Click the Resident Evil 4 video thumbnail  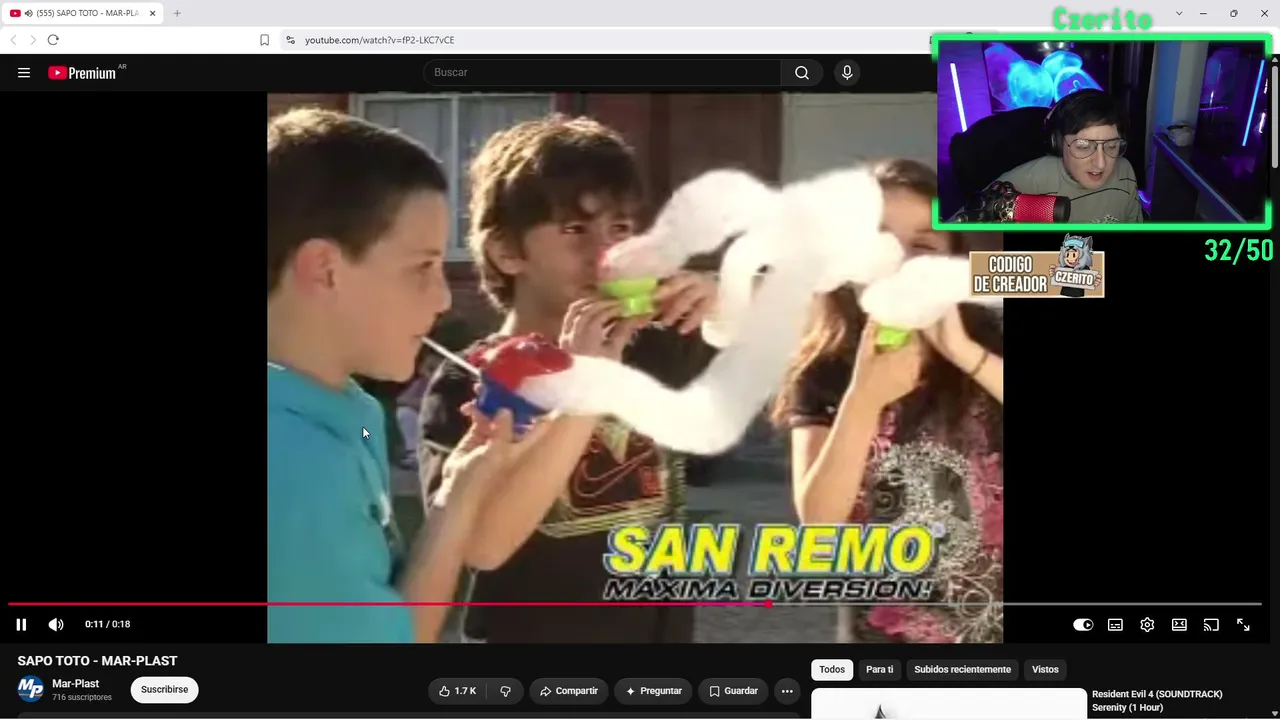coord(948,704)
